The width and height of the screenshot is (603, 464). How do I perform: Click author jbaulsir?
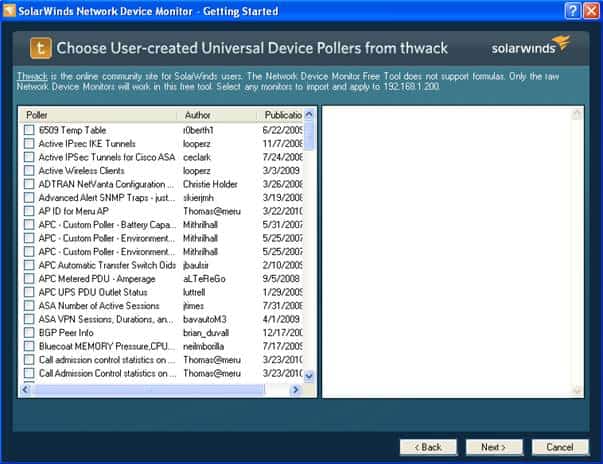196,265
